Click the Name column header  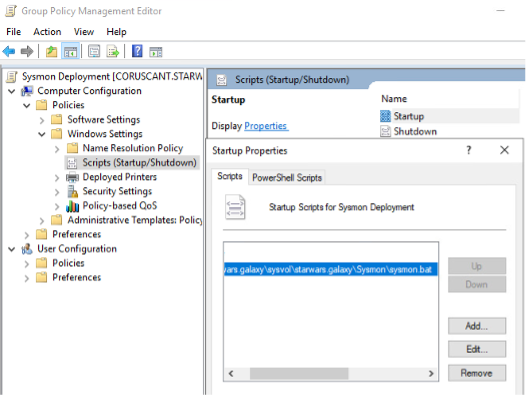pos(394,99)
